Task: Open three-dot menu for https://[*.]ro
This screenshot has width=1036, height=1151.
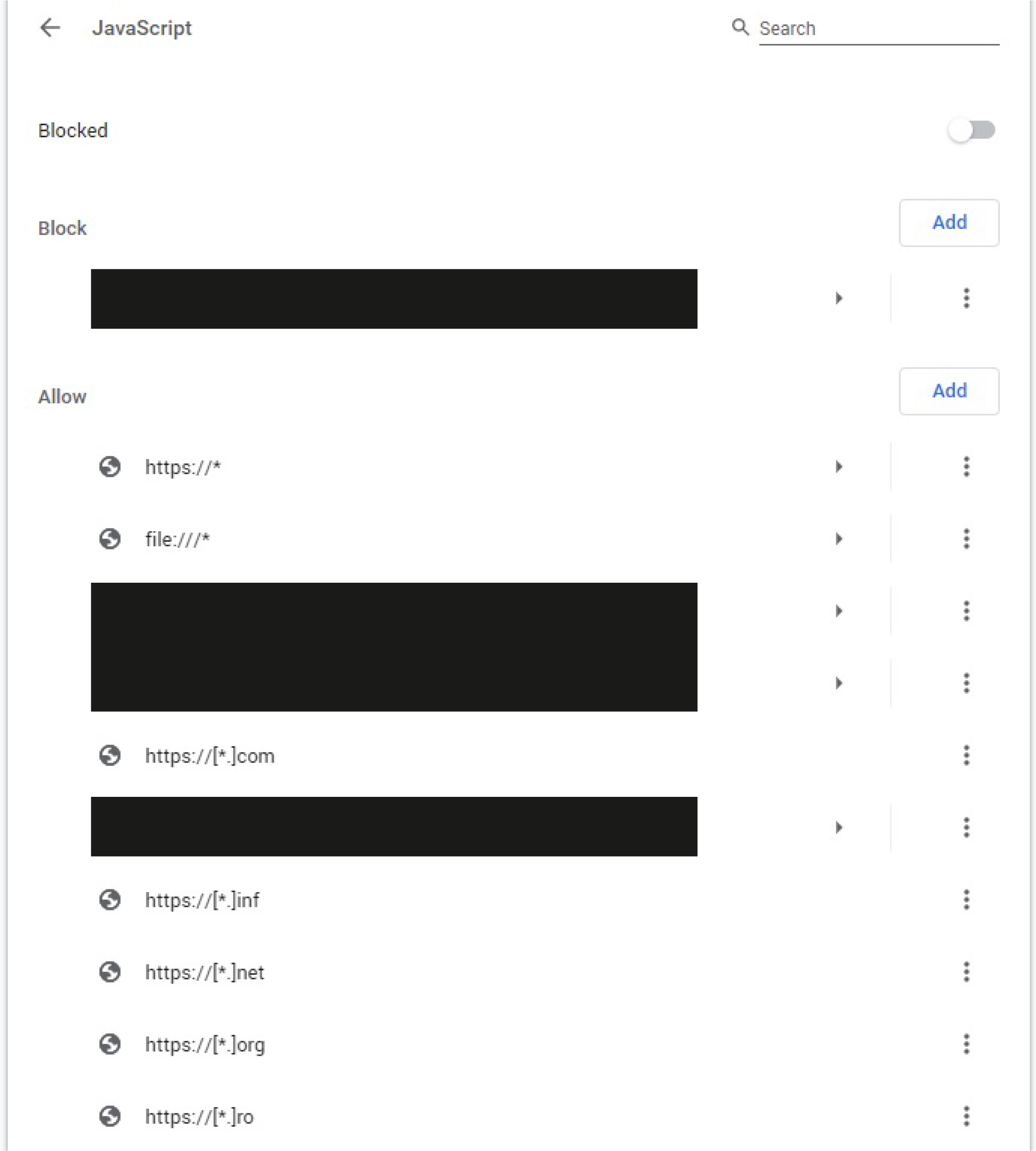Action: (x=966, y=1117)
